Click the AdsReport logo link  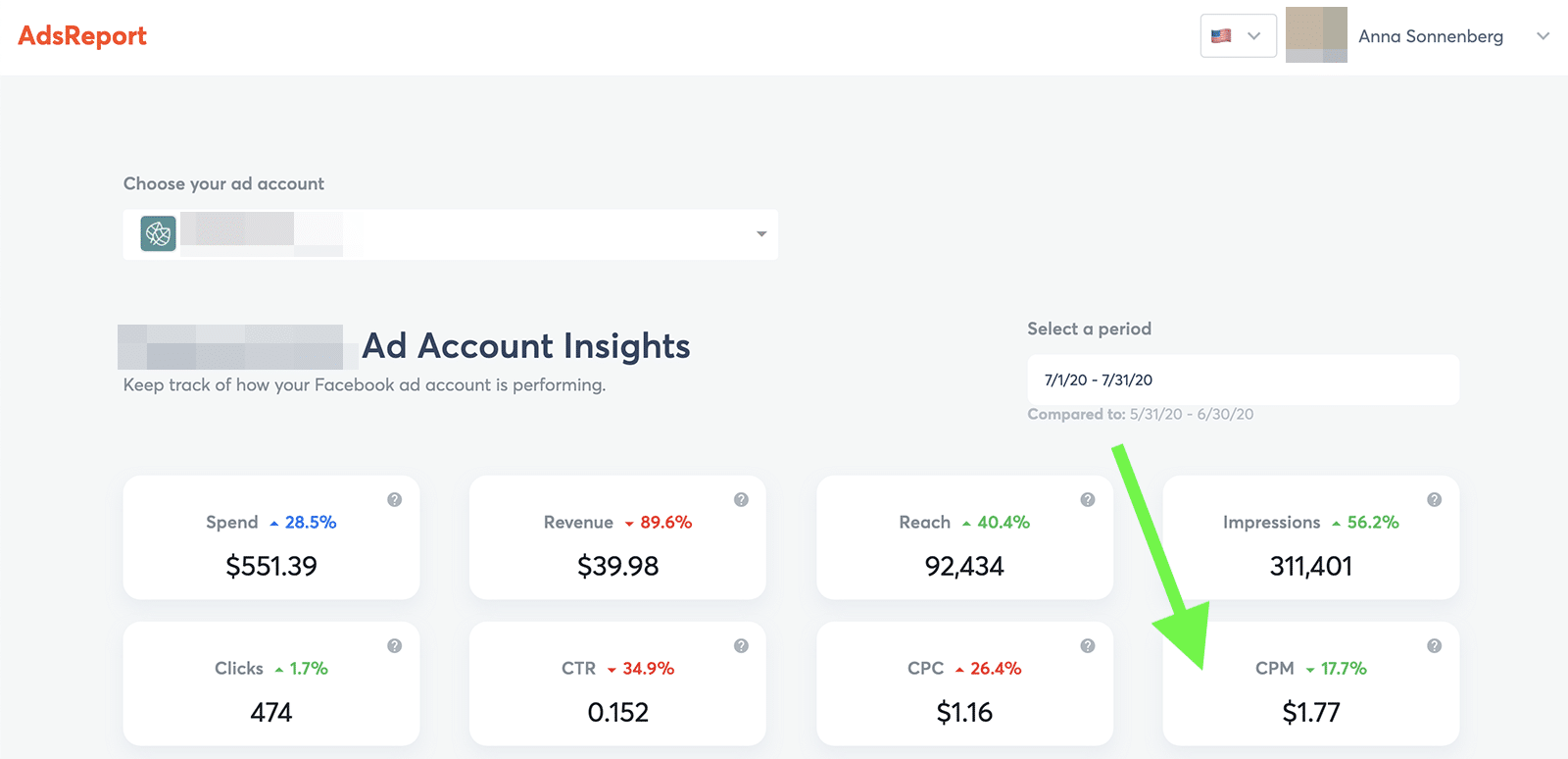coord(82,36)
